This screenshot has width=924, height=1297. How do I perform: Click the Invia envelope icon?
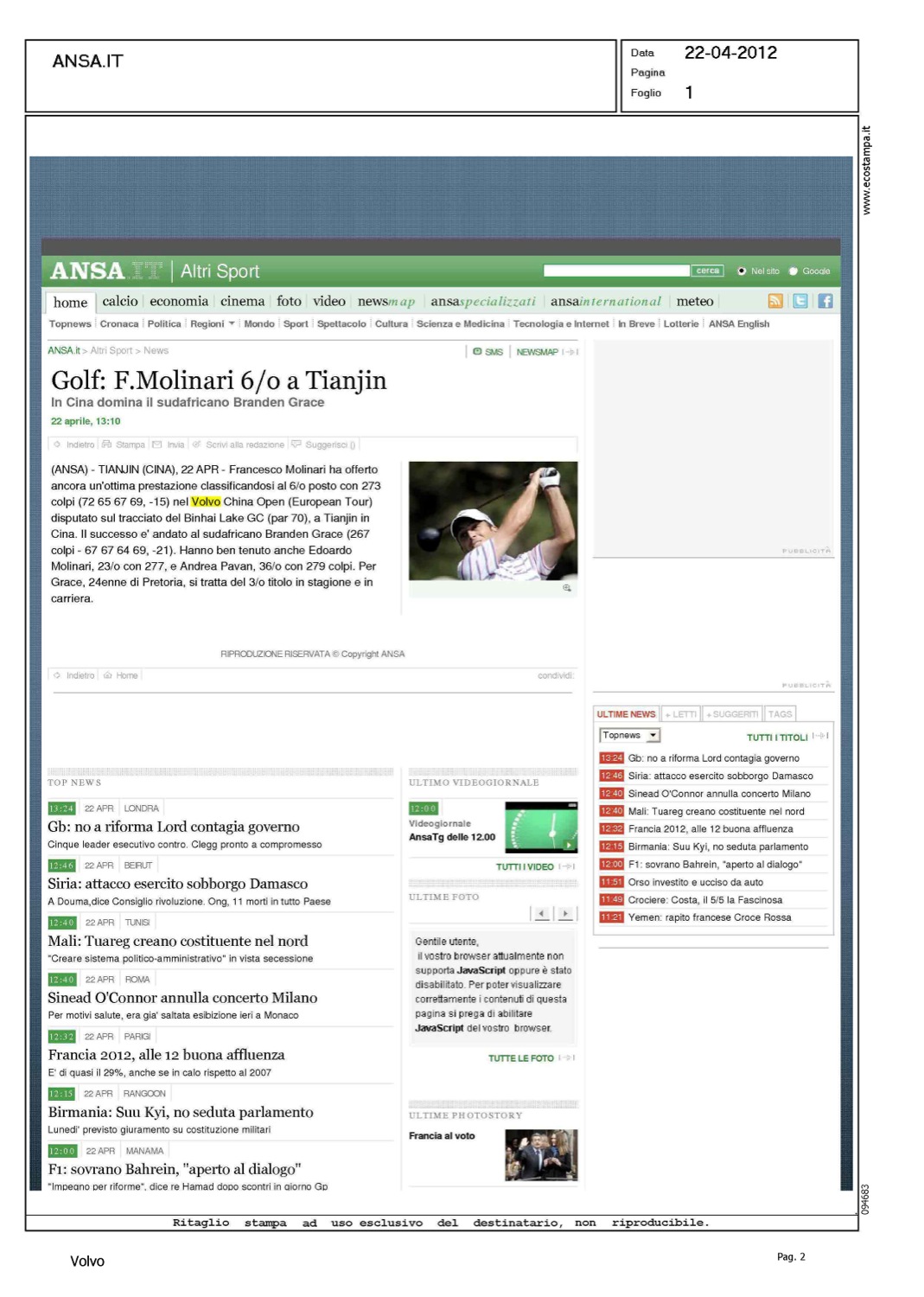[x=157, y=444]
